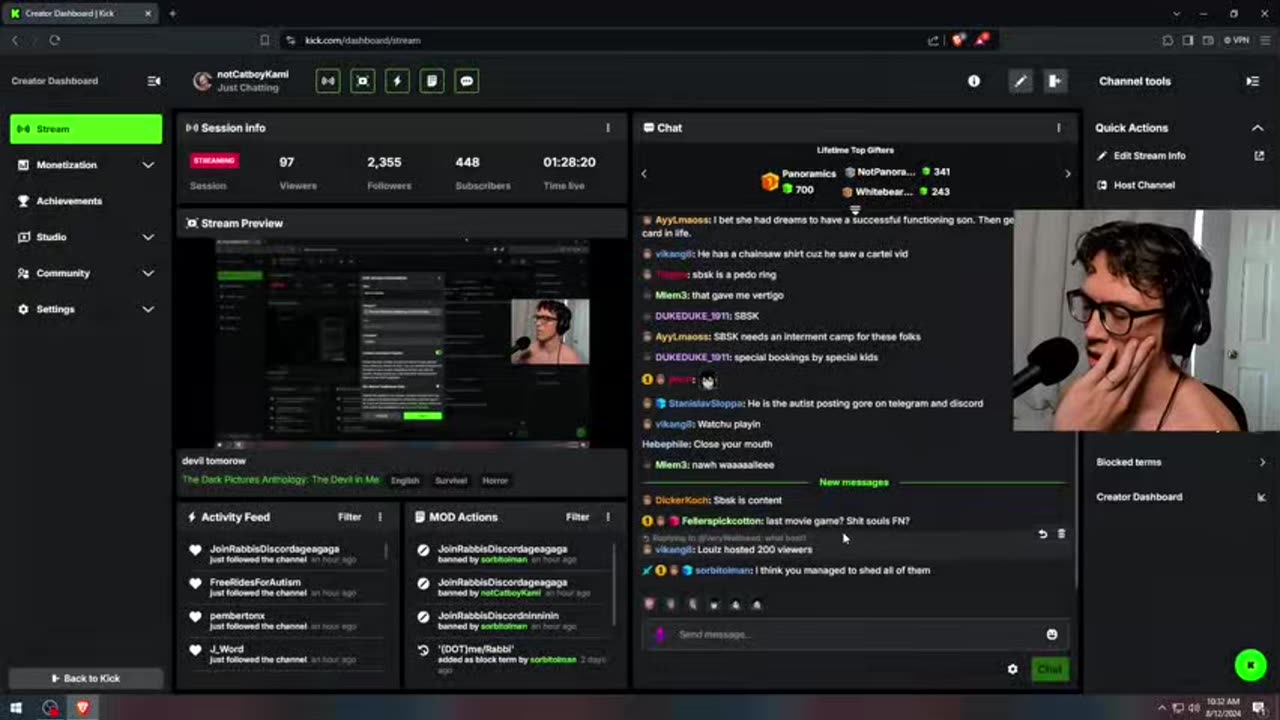
Task: Collapse the Channel tools panel
Action: pyautogui.click(x=1252, y=81)
